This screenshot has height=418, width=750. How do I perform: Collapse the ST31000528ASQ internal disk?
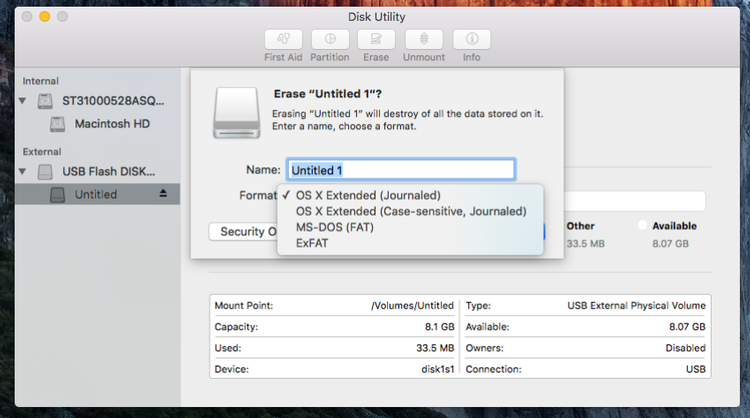click(x=23, y=101)
